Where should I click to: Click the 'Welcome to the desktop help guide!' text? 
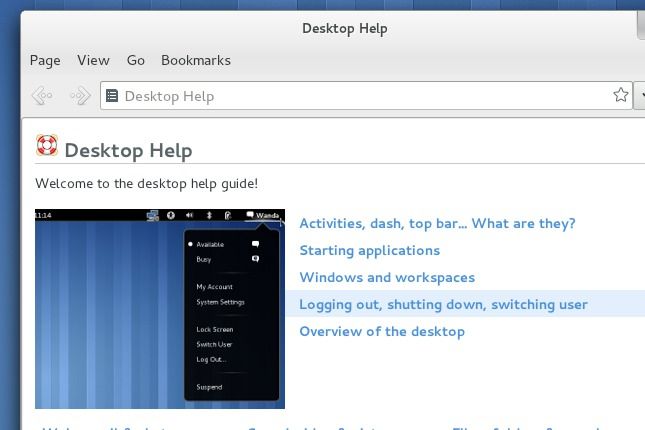click(x=146, y=184)
